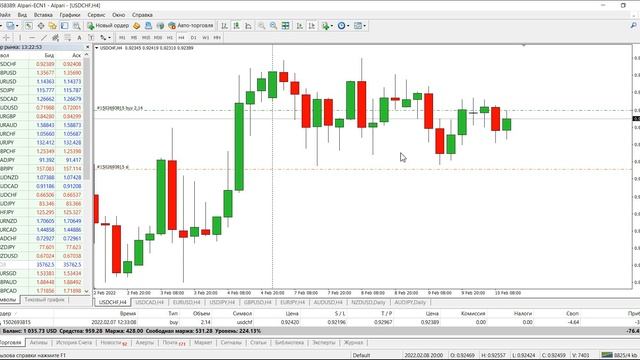This screenshot has height=360, width=640.
Task: Switch chart to line chart
Action: coord(248,26)
